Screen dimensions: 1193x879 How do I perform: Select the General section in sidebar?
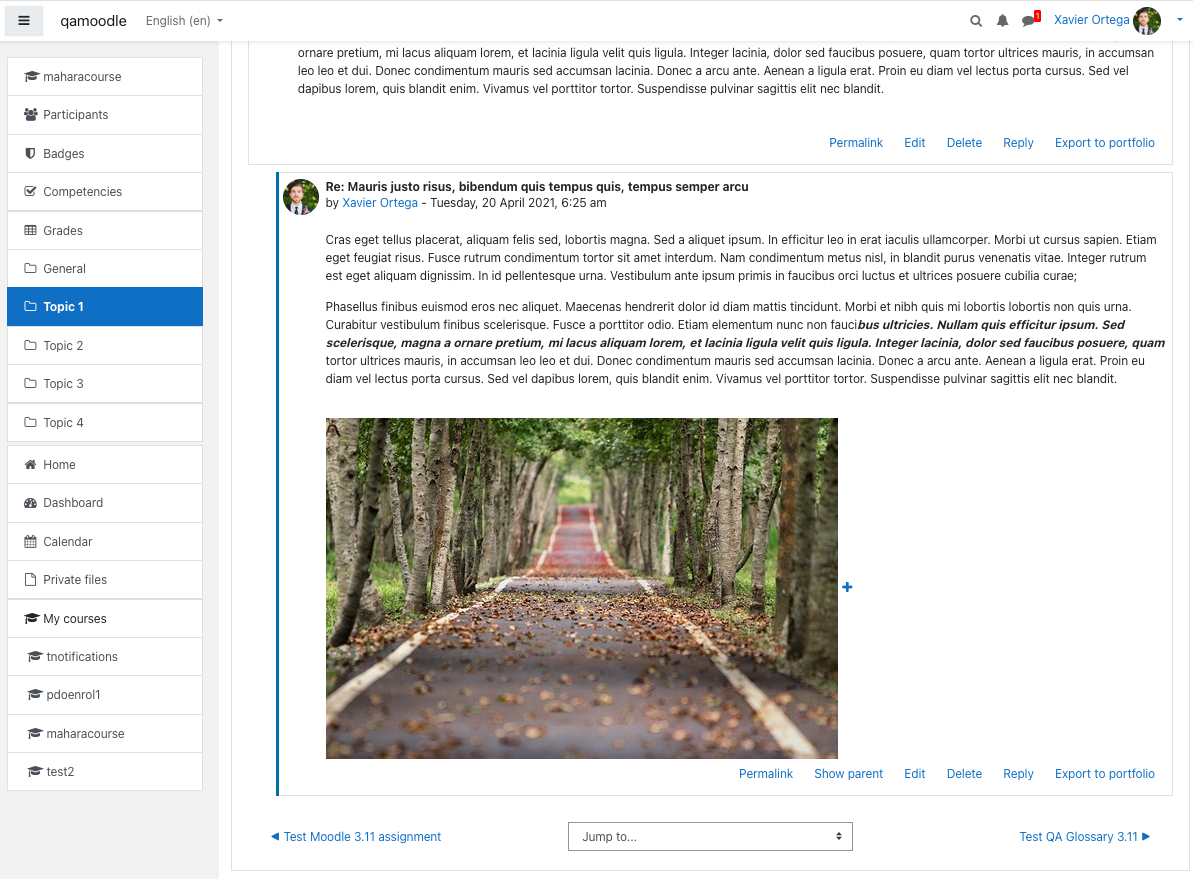pos(105,269)
